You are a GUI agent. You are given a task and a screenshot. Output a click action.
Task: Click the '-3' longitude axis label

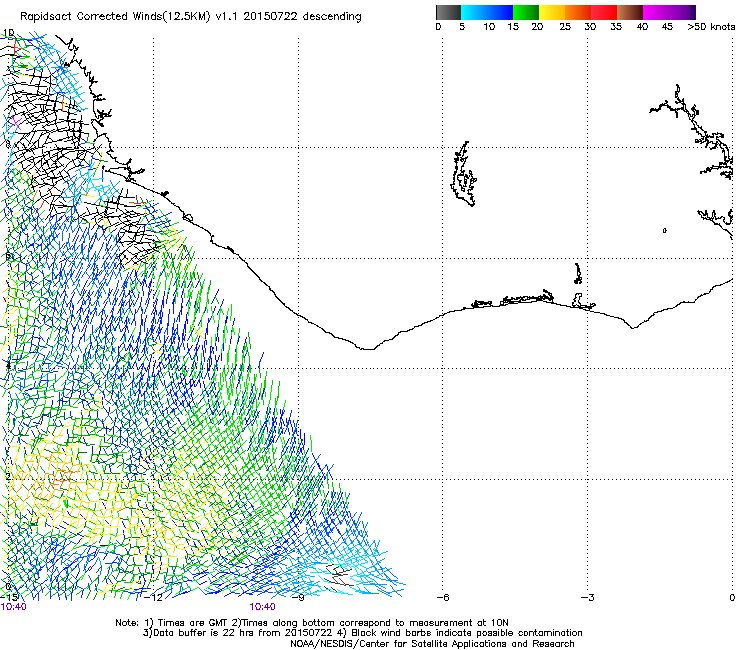click(588, 598)
